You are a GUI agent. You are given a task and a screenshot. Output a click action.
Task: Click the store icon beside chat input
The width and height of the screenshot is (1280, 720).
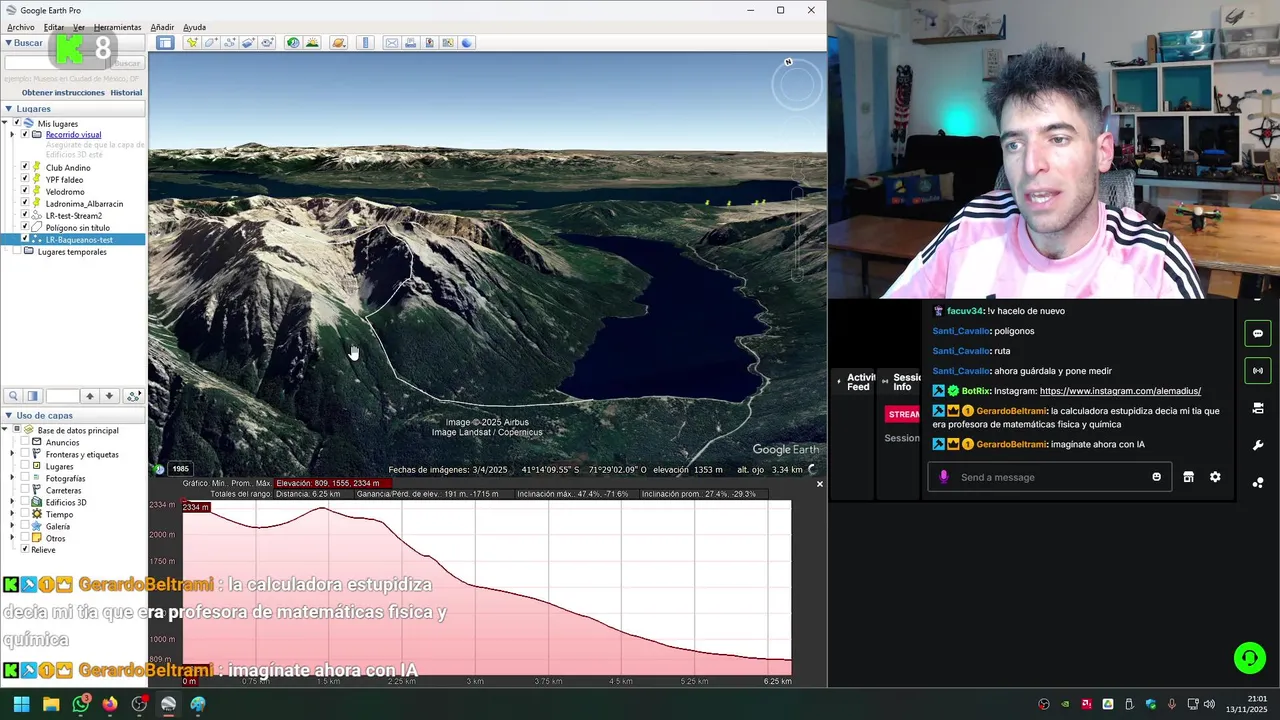(1188, 477)
